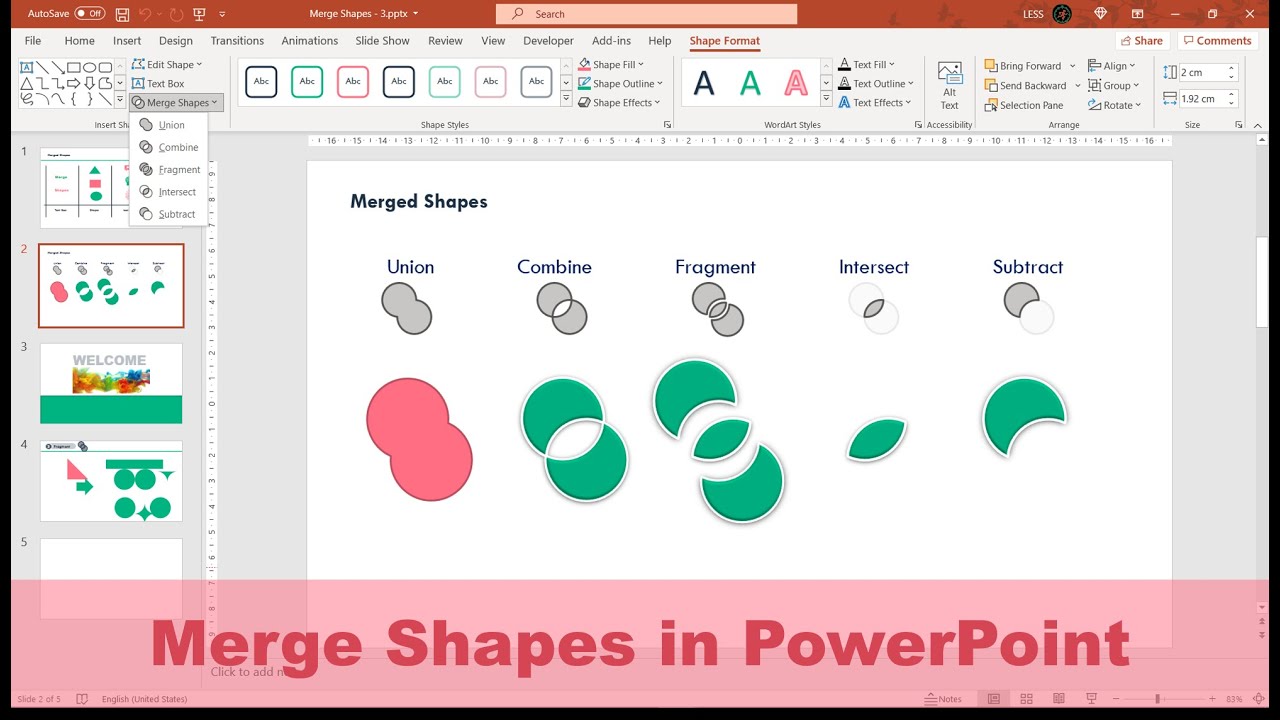The width and height of the screenshot is (1280, 720).
Task: Open the Align dropdown
Action: pos(1112,66)
